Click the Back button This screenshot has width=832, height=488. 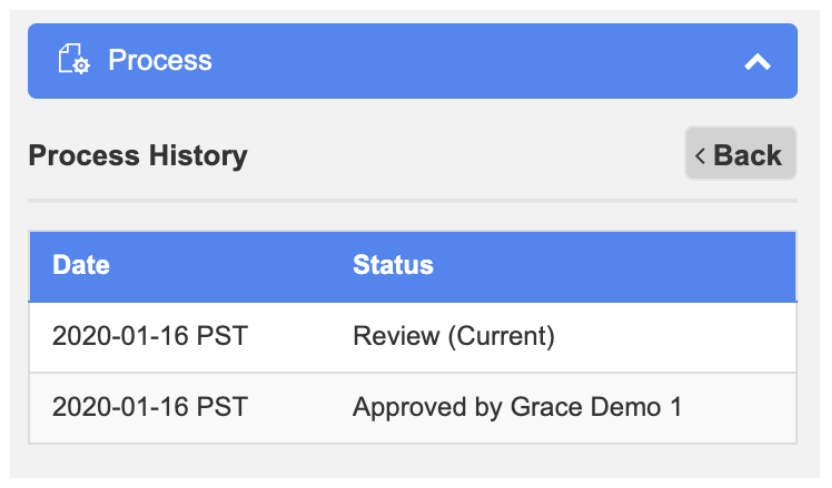pyautogui.click(x=740, y=155)
